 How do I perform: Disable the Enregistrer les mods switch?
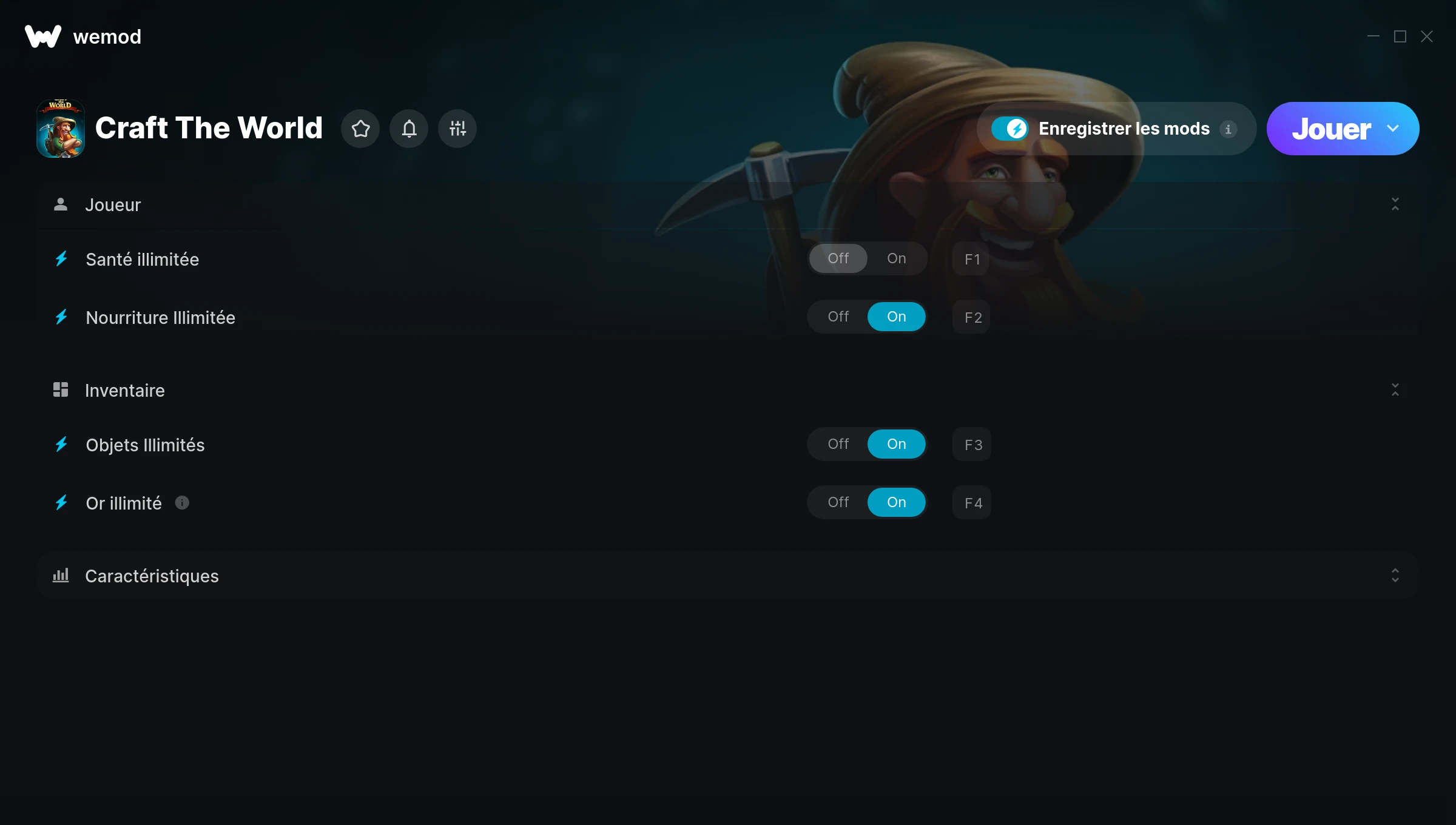pos(1010,129)
